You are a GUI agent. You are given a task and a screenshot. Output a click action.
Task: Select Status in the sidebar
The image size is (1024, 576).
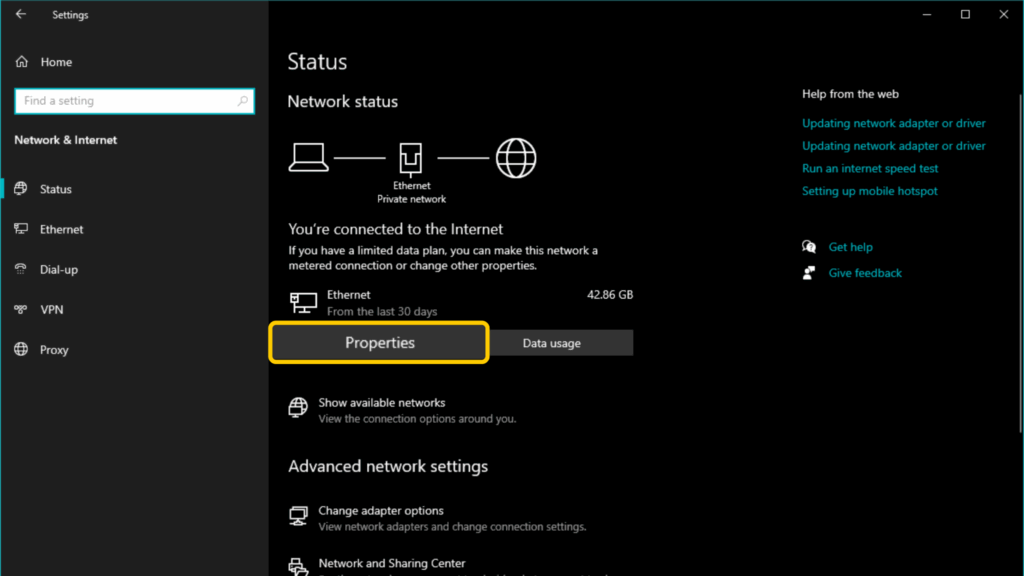[x=56, y=189]
